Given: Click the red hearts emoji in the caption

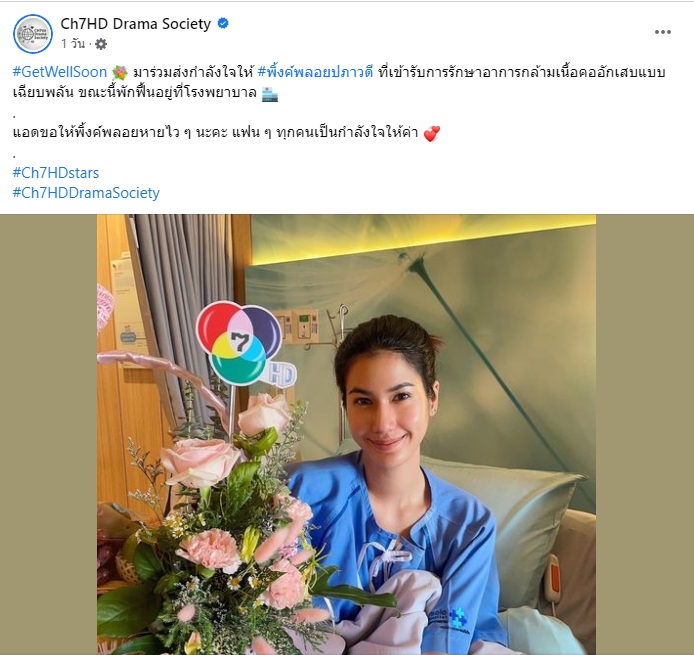Looking at the screenshot, I should tap(432, 133).
